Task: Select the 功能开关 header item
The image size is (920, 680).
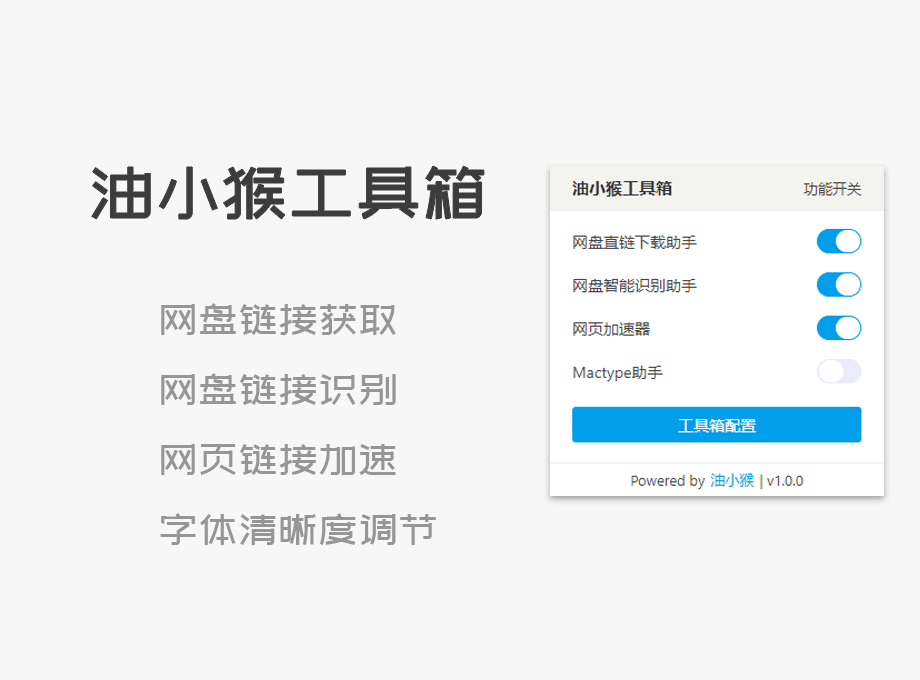Action: 831,189
